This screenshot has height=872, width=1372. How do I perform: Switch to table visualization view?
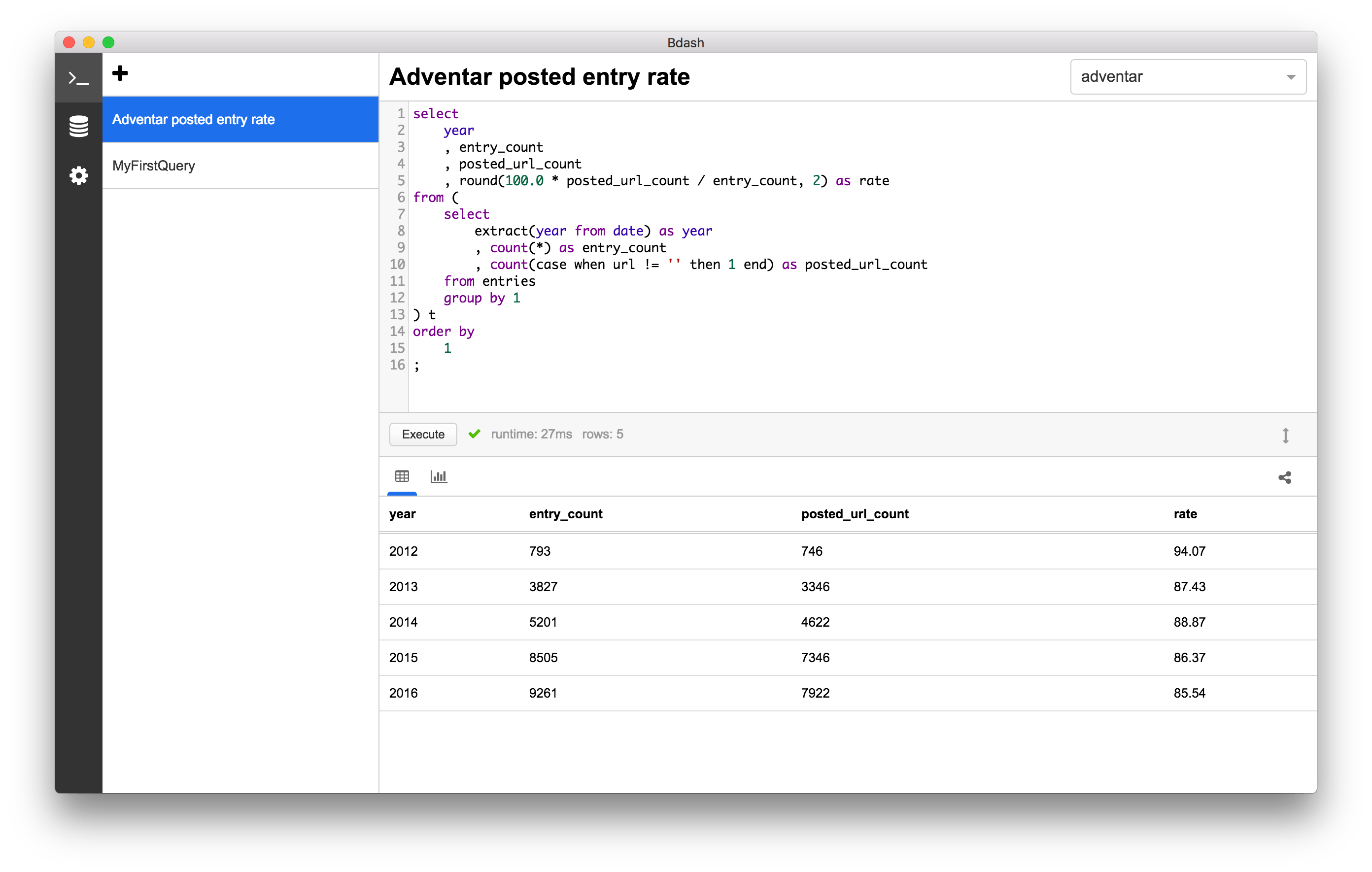click(402, 477)
